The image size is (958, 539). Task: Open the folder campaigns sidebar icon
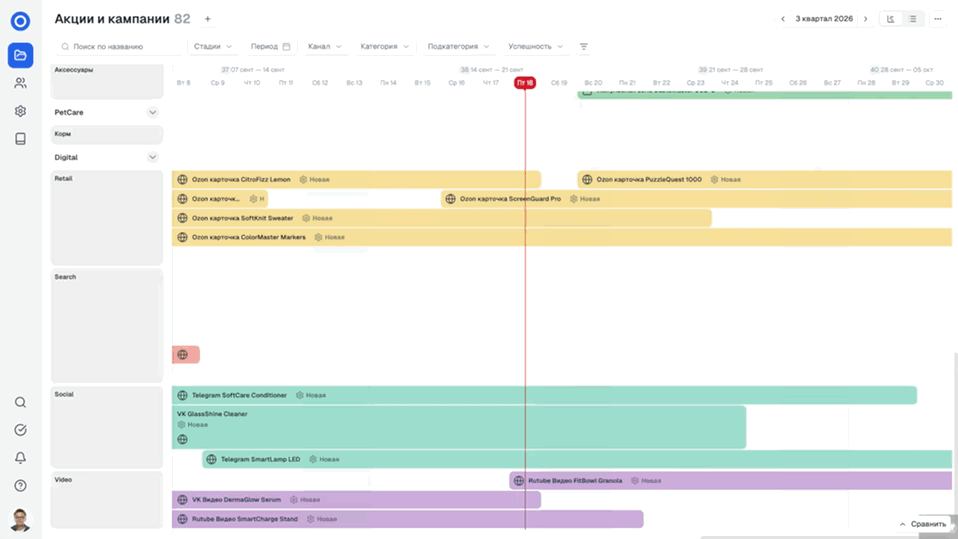(x=20, y=55)
